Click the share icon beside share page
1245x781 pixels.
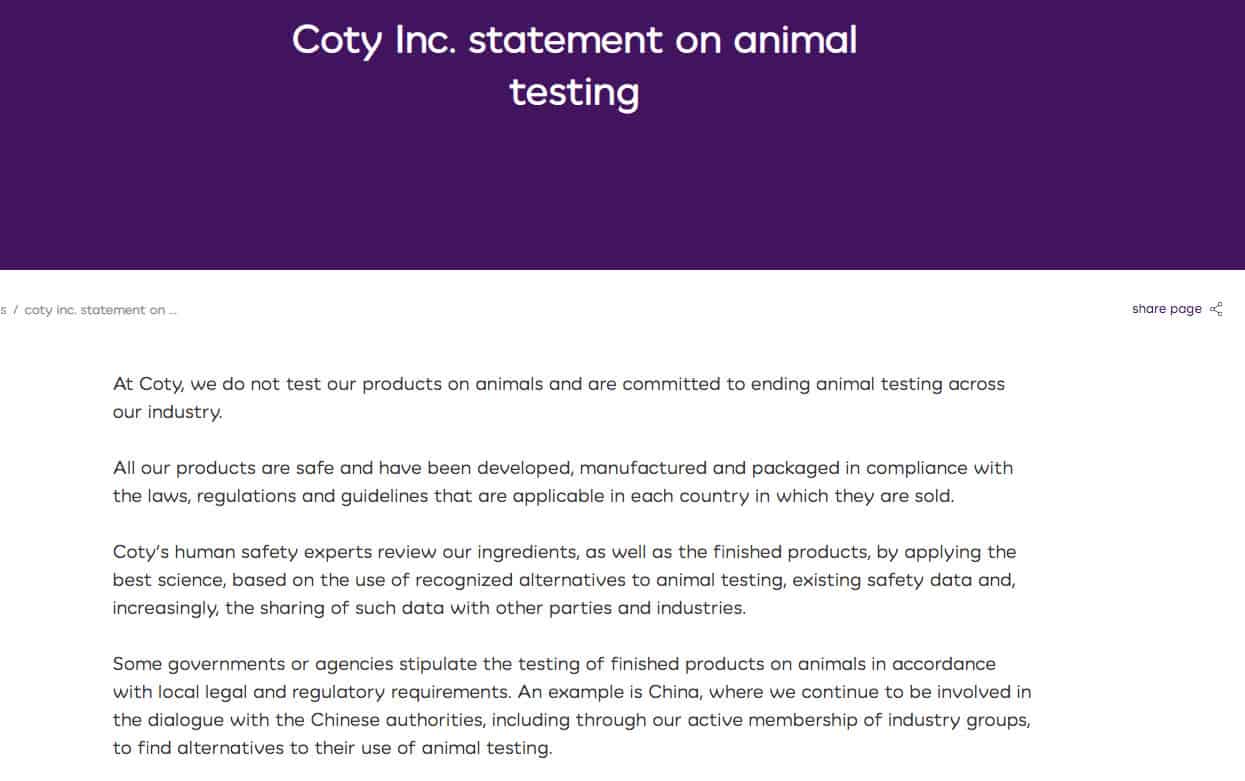click(1216, 309)
